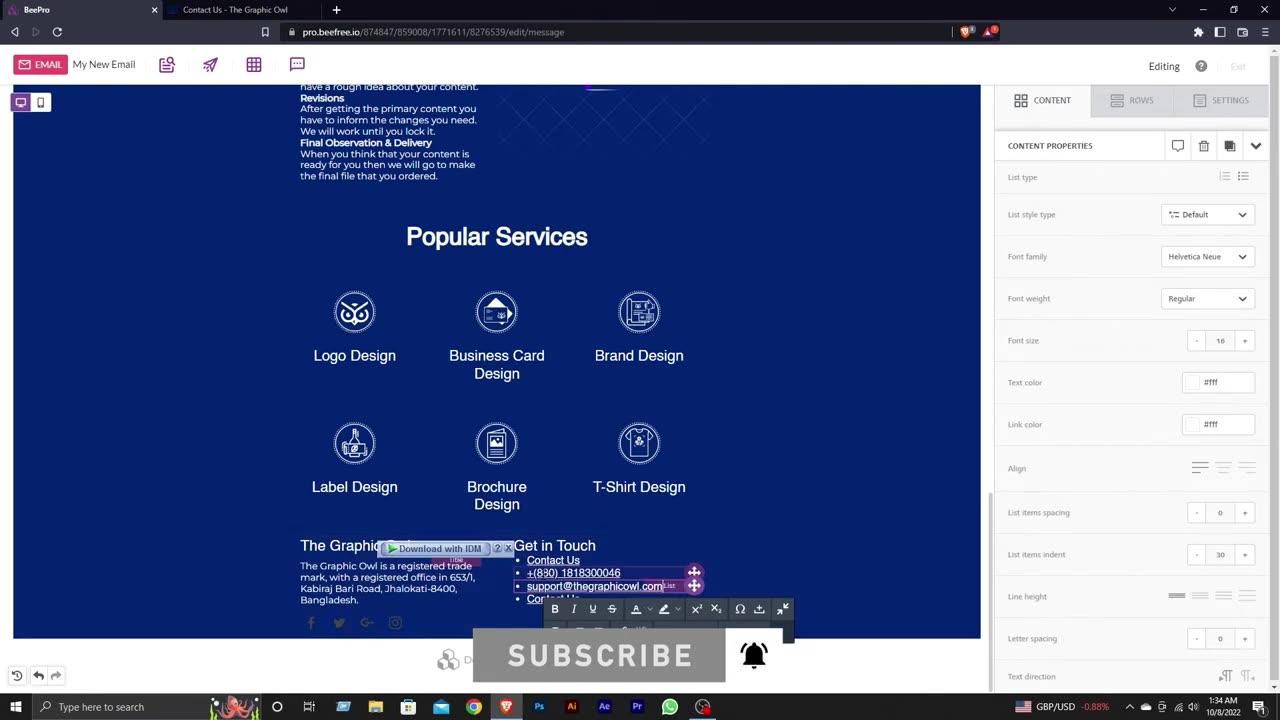This screenshot has width=1280, height=720.
Task: Open the Font family dropdown
Action: (x=1208, y=257)
